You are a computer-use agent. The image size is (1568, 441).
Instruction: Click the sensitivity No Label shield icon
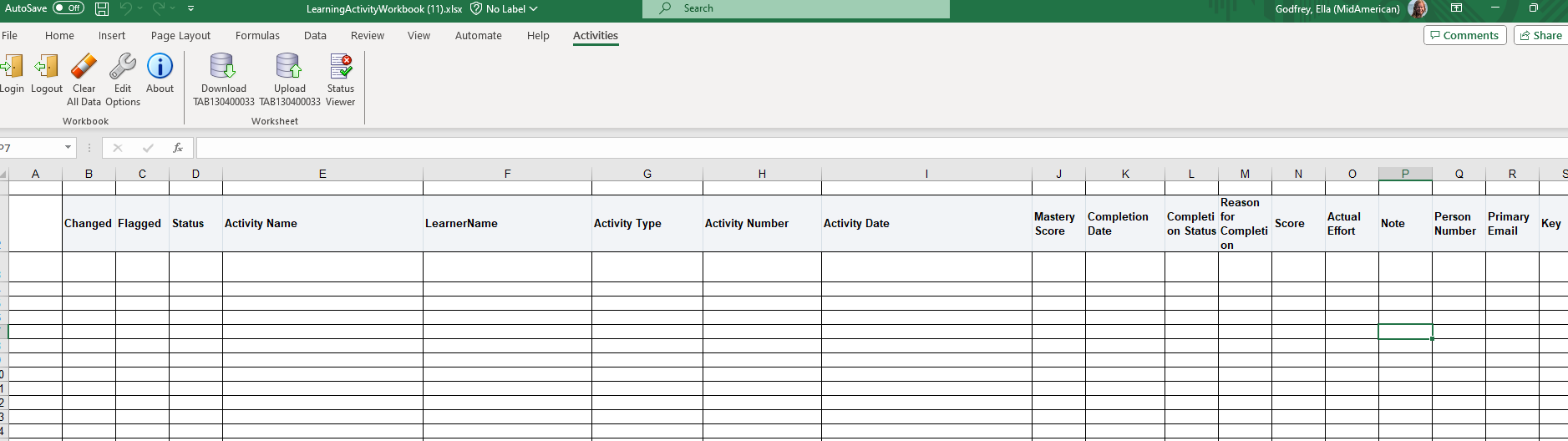[x=476, y=8]
